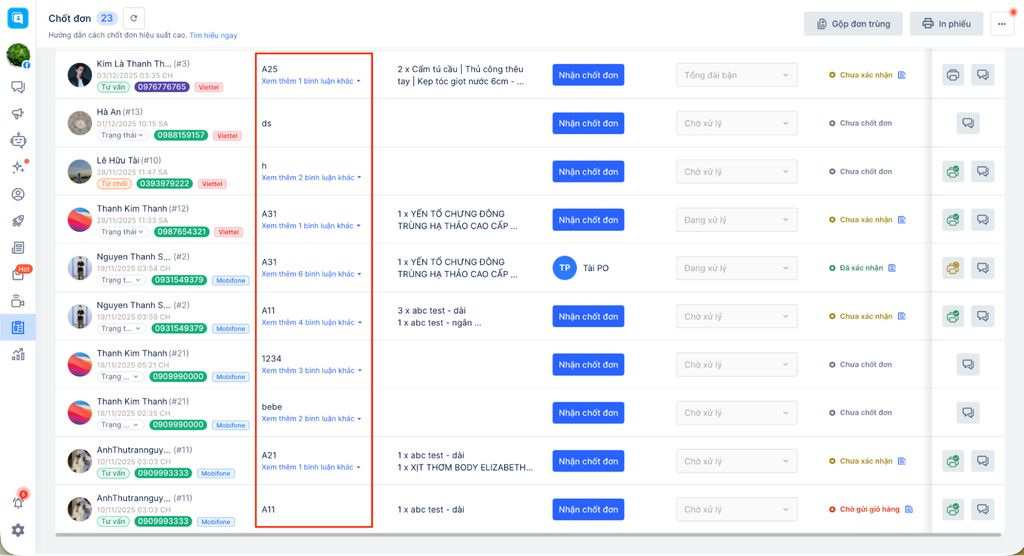Click printer icon in Kim Là Thanh's row
Viewport: 1024px width, 556px height.
coord(953,75)
